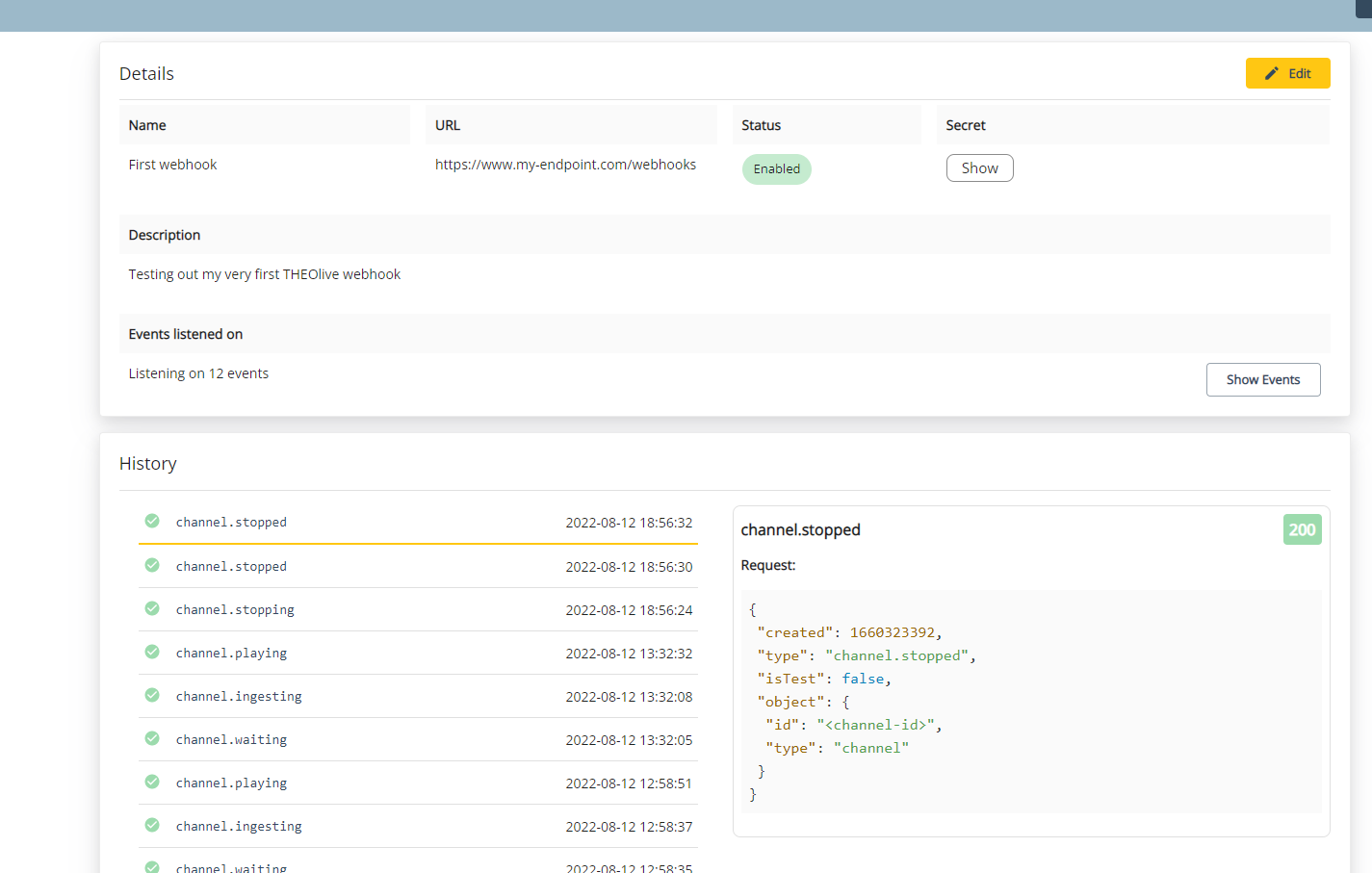Viewport: 1372px width, 873px height.
Task: Click the Enabled status badge
Action: [776, 169]
